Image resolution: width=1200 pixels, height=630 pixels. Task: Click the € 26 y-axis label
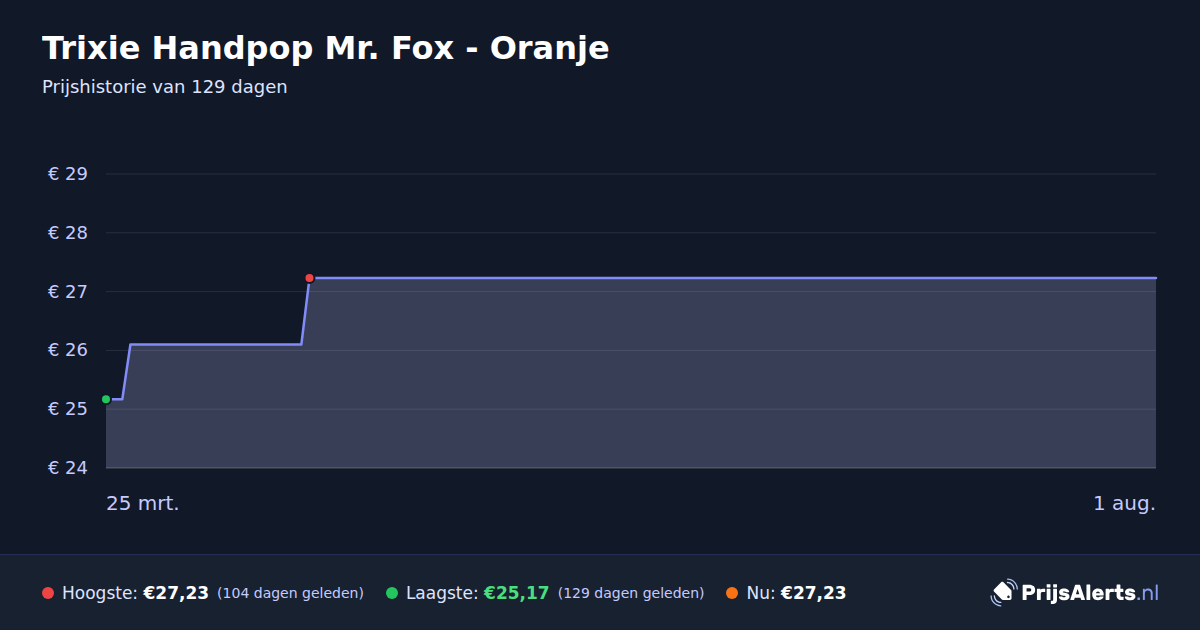[68, 350]
